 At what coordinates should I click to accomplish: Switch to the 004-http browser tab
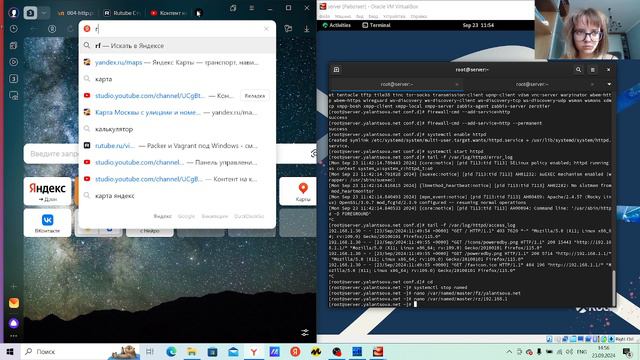tap(76, 13)
